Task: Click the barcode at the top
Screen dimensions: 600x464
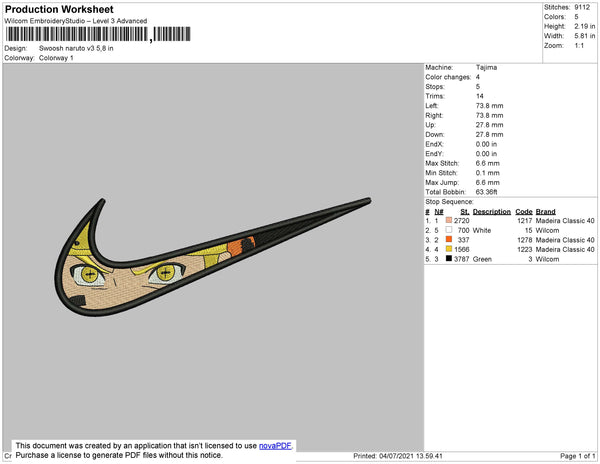Action: [98, 34]
